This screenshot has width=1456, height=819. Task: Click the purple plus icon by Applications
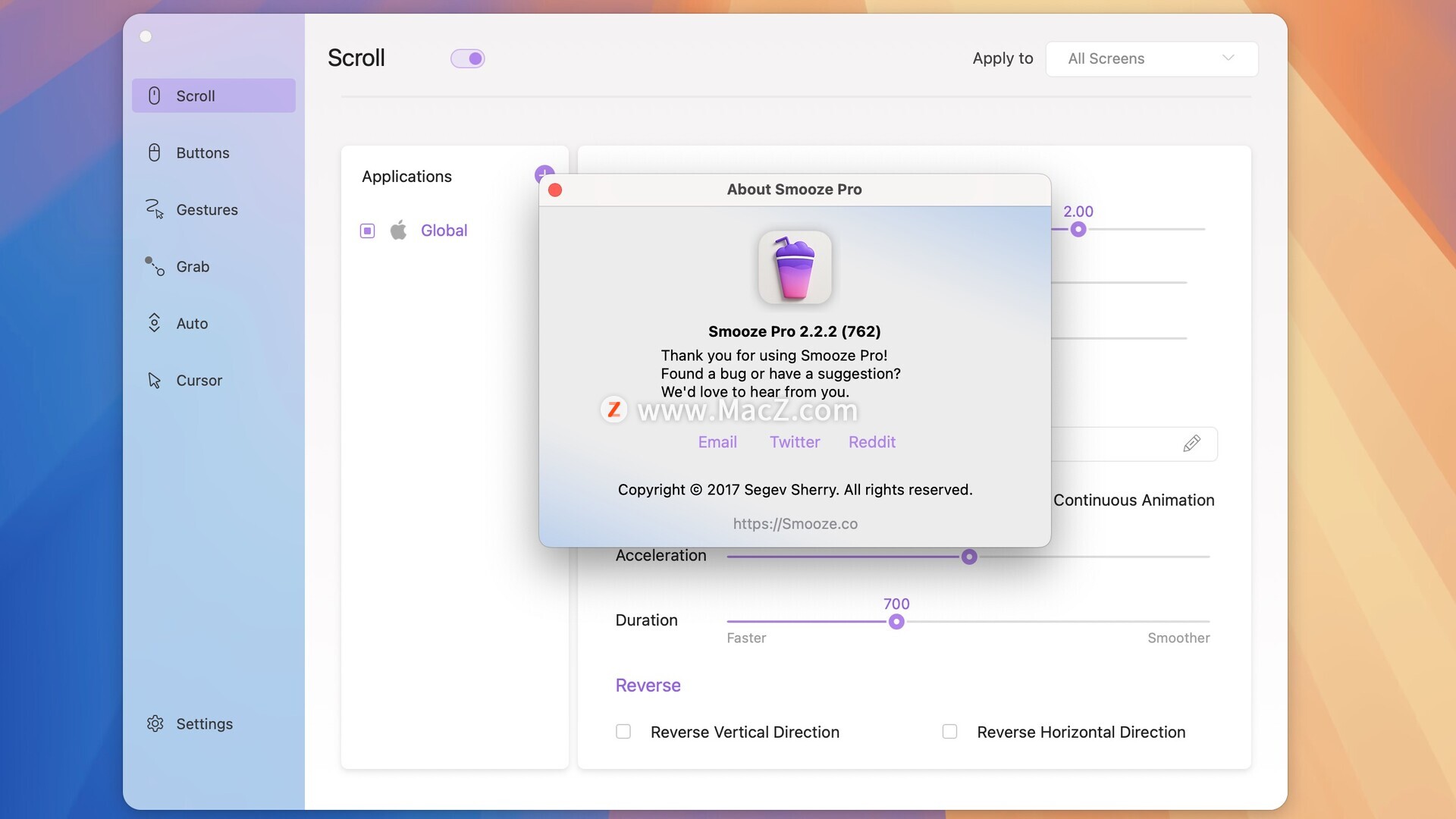544,175
